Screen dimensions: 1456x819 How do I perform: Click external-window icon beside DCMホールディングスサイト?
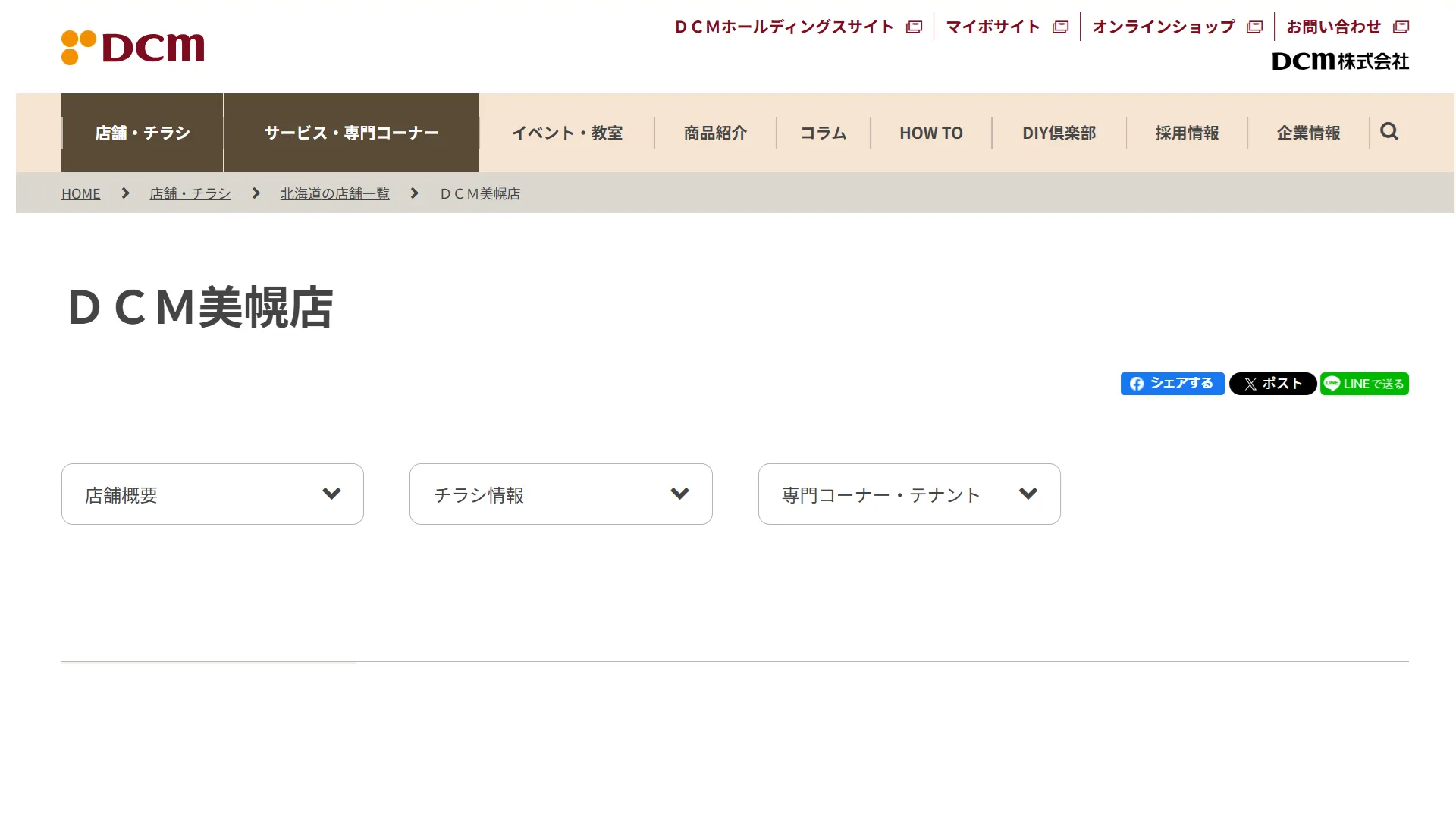(x=914, y=27)
